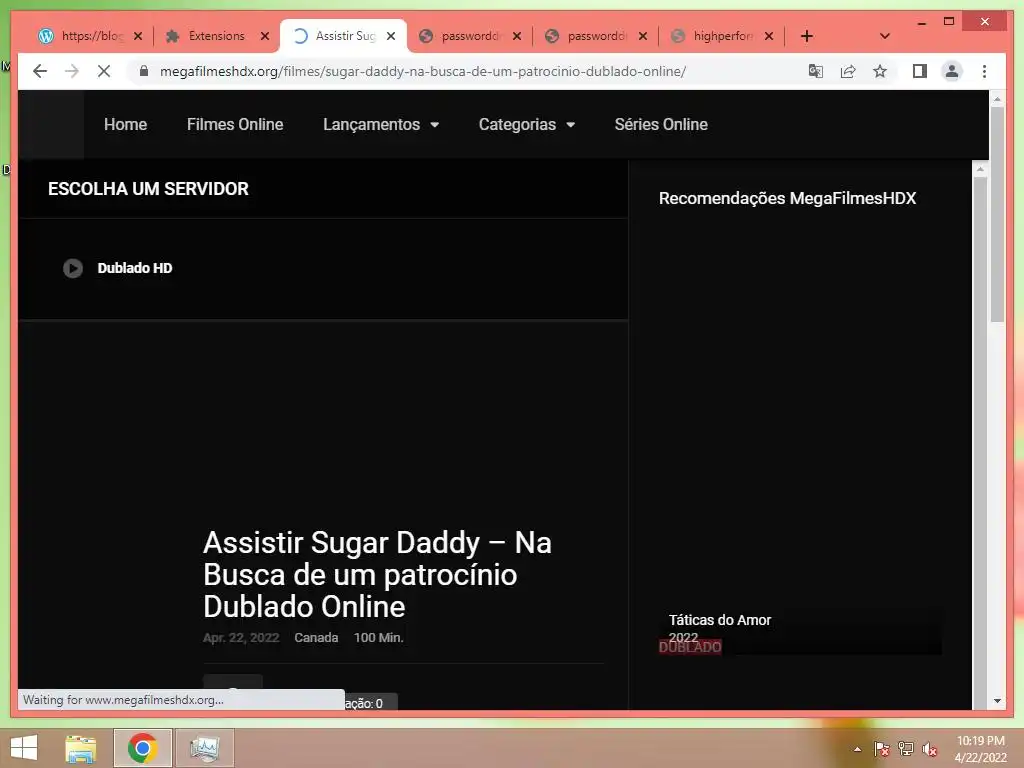The height and width of the screenshot is (768, 1024).
Task: Click the movie title heading
Action: (x=377, y=575)
